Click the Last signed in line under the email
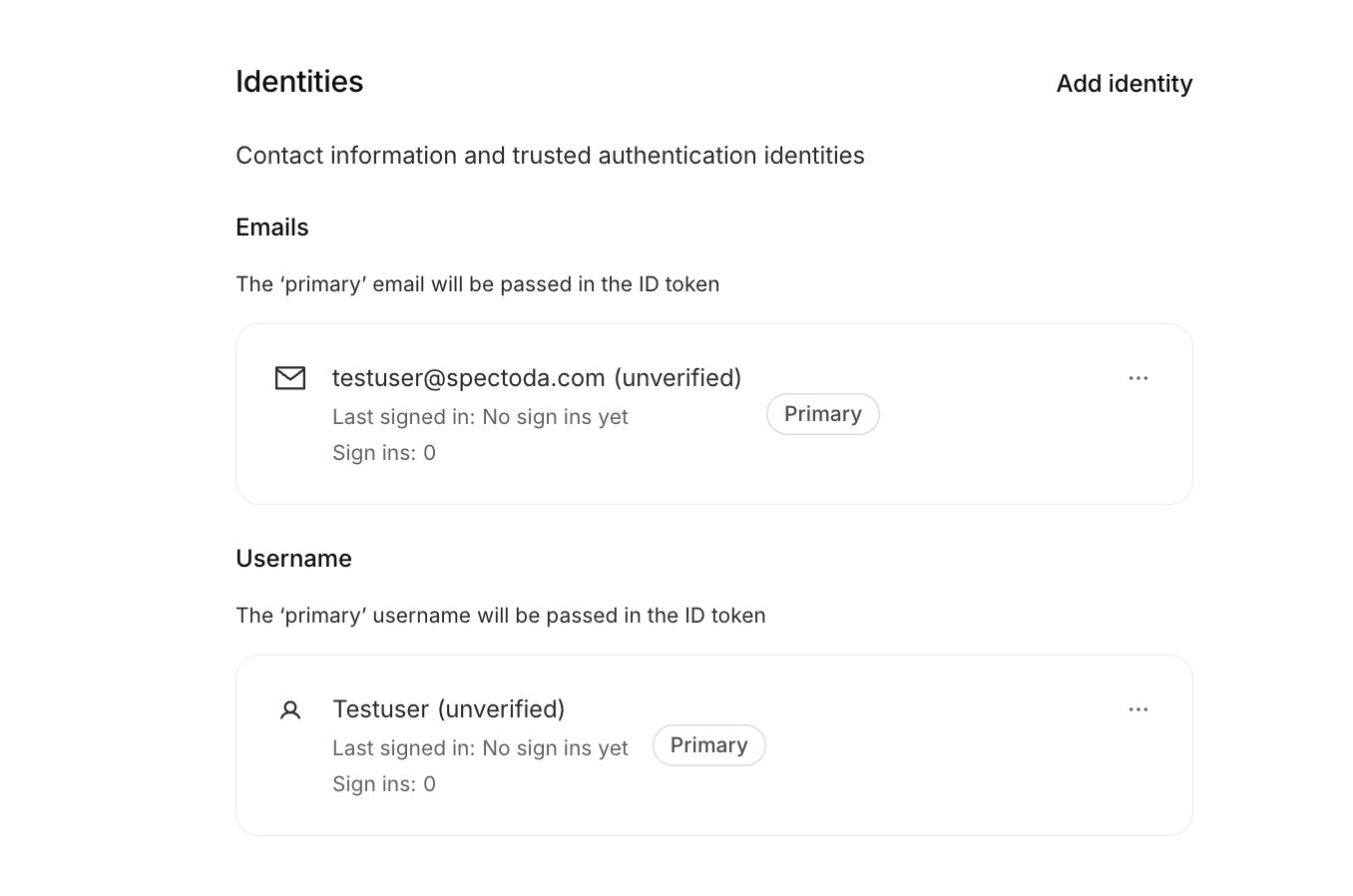Image resolution: width=1353 pixels, height=896 pixels. [x=480, y=417]
